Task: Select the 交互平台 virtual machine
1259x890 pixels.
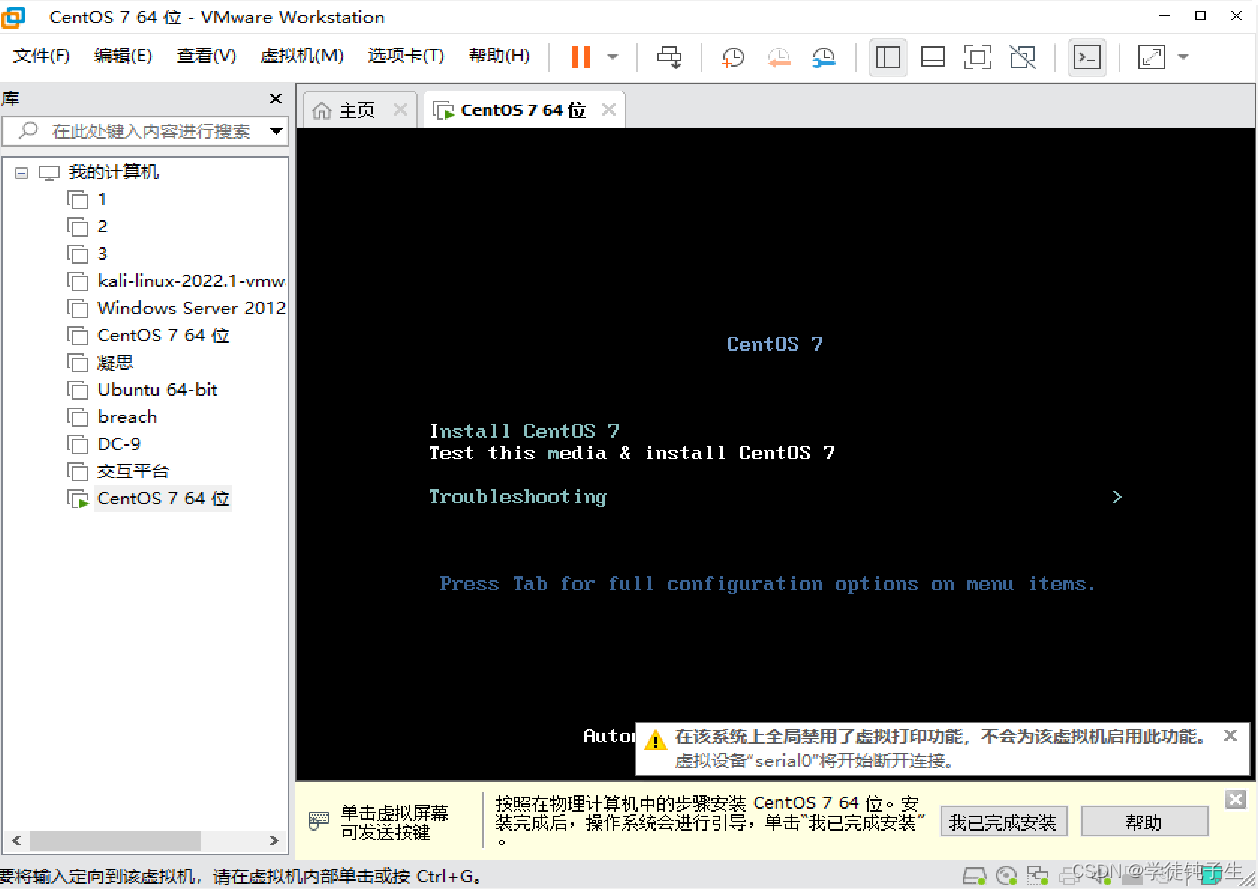Action: point(133,471)
